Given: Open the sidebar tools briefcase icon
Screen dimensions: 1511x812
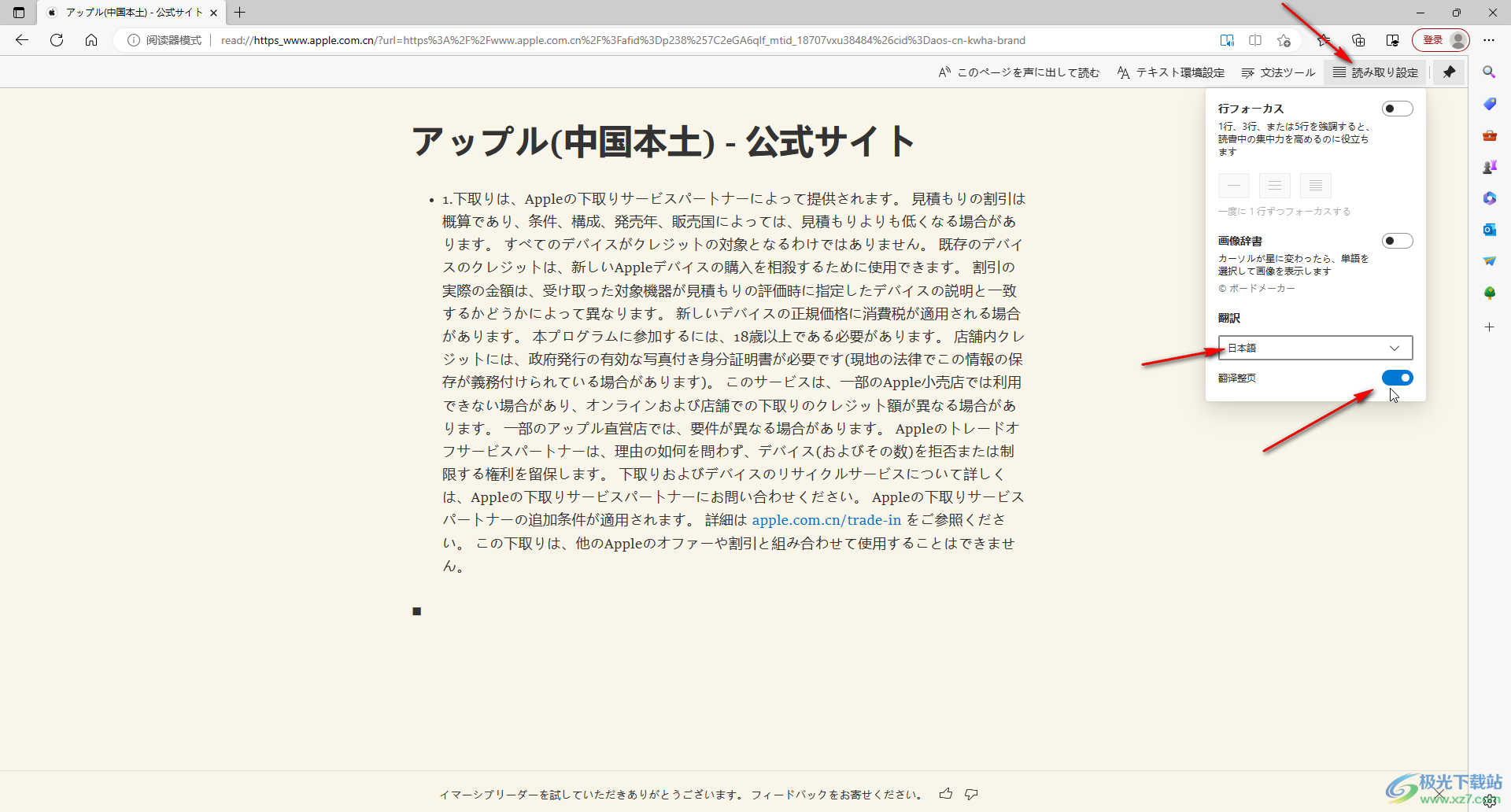Looking at the screenshot, I should 1489,135.
